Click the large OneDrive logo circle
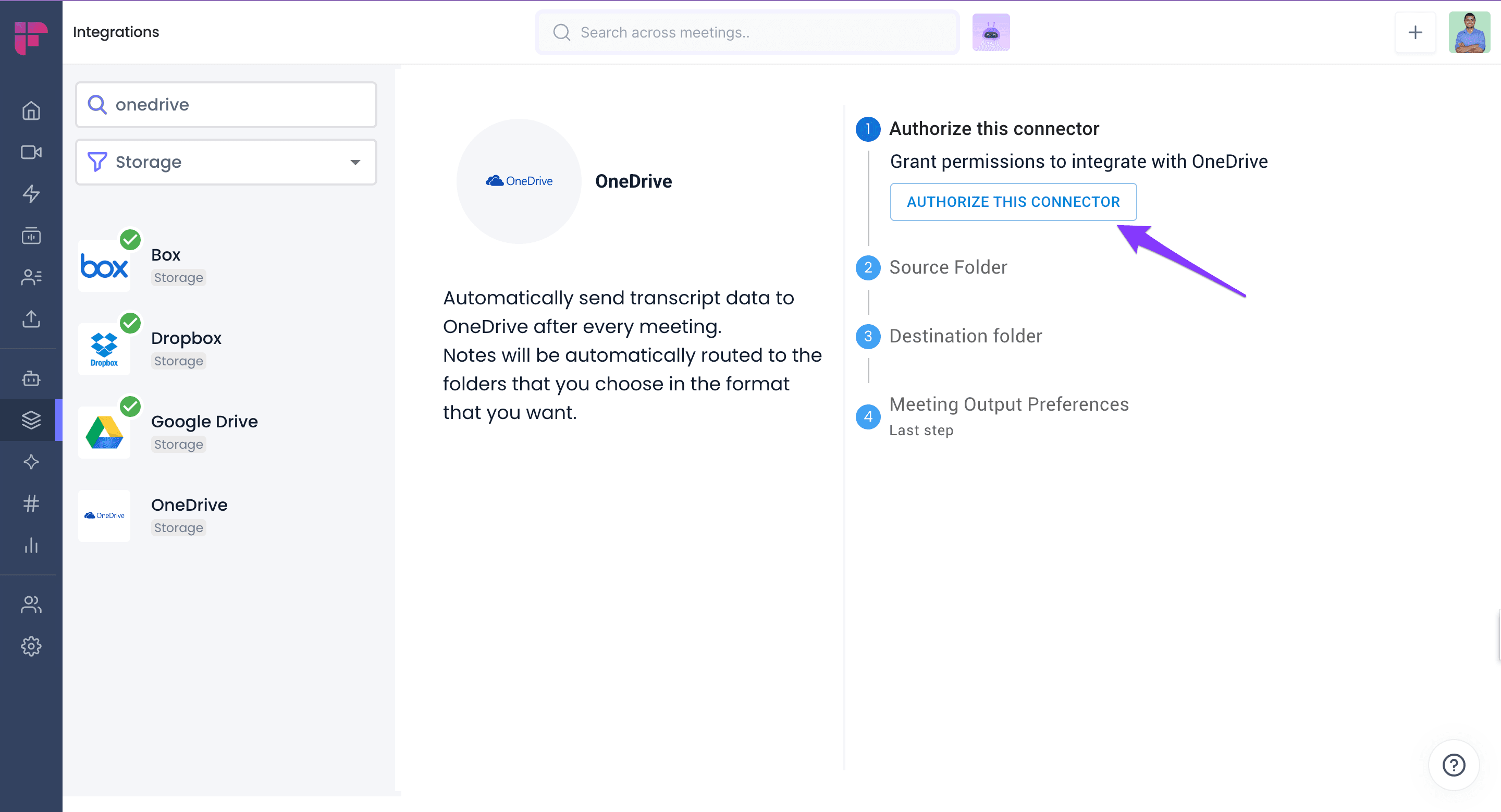 [519, 181]
